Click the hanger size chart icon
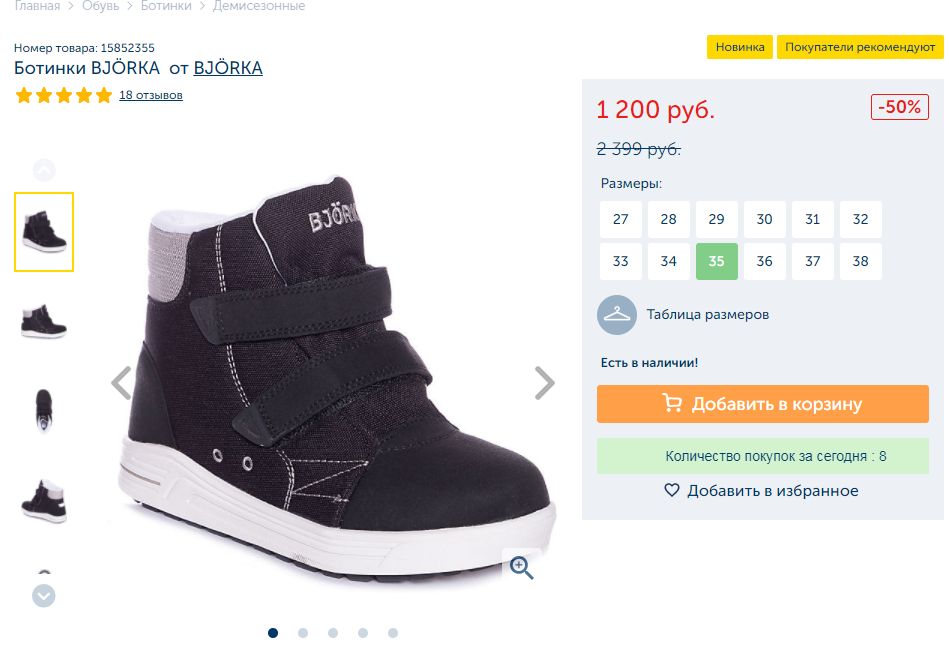The image size is (949, 659). [x=617, y=315]
